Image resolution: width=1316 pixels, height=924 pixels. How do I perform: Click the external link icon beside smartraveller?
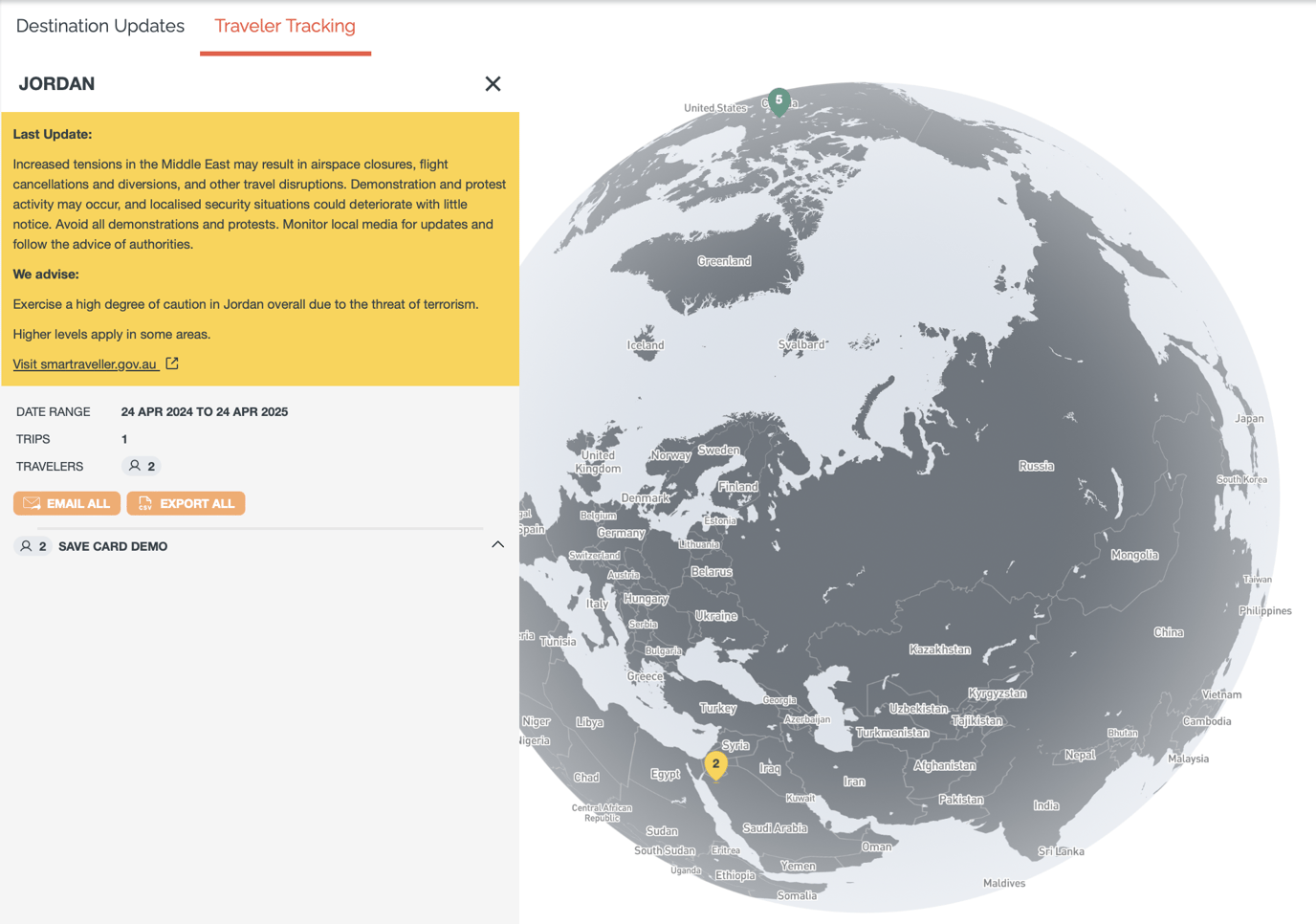[x=172, y=363]
